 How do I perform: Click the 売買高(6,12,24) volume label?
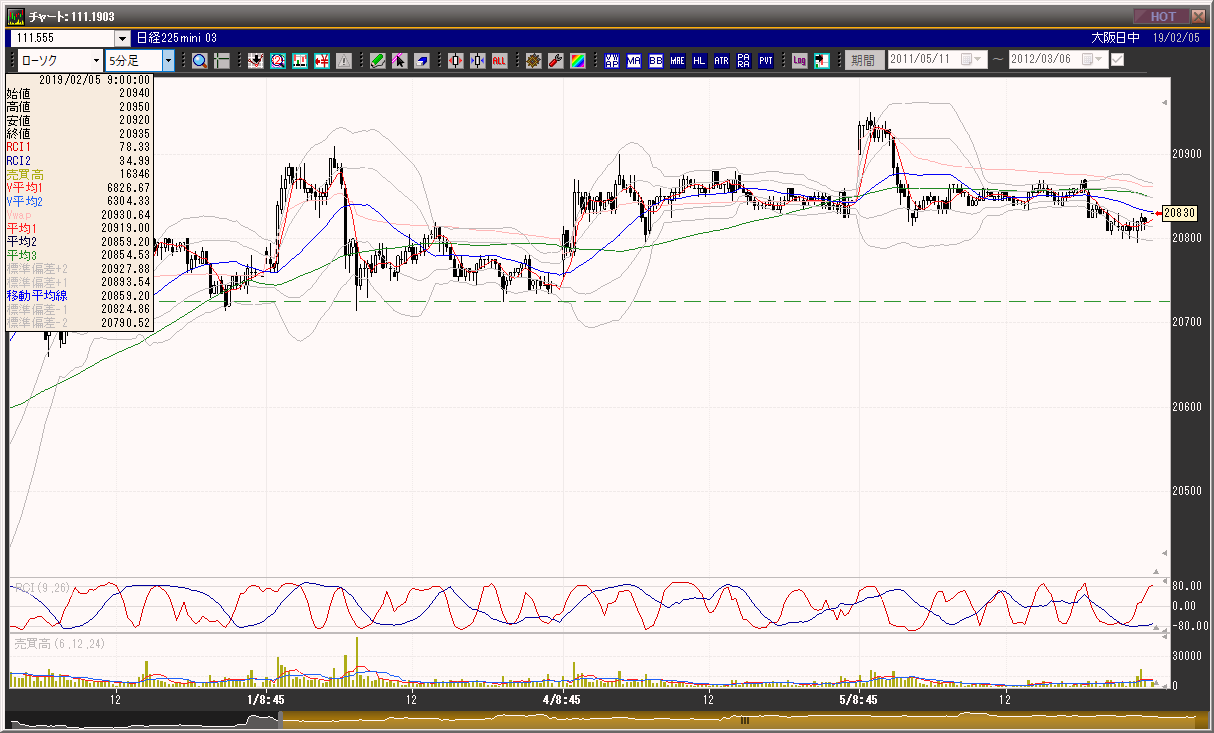59,643
